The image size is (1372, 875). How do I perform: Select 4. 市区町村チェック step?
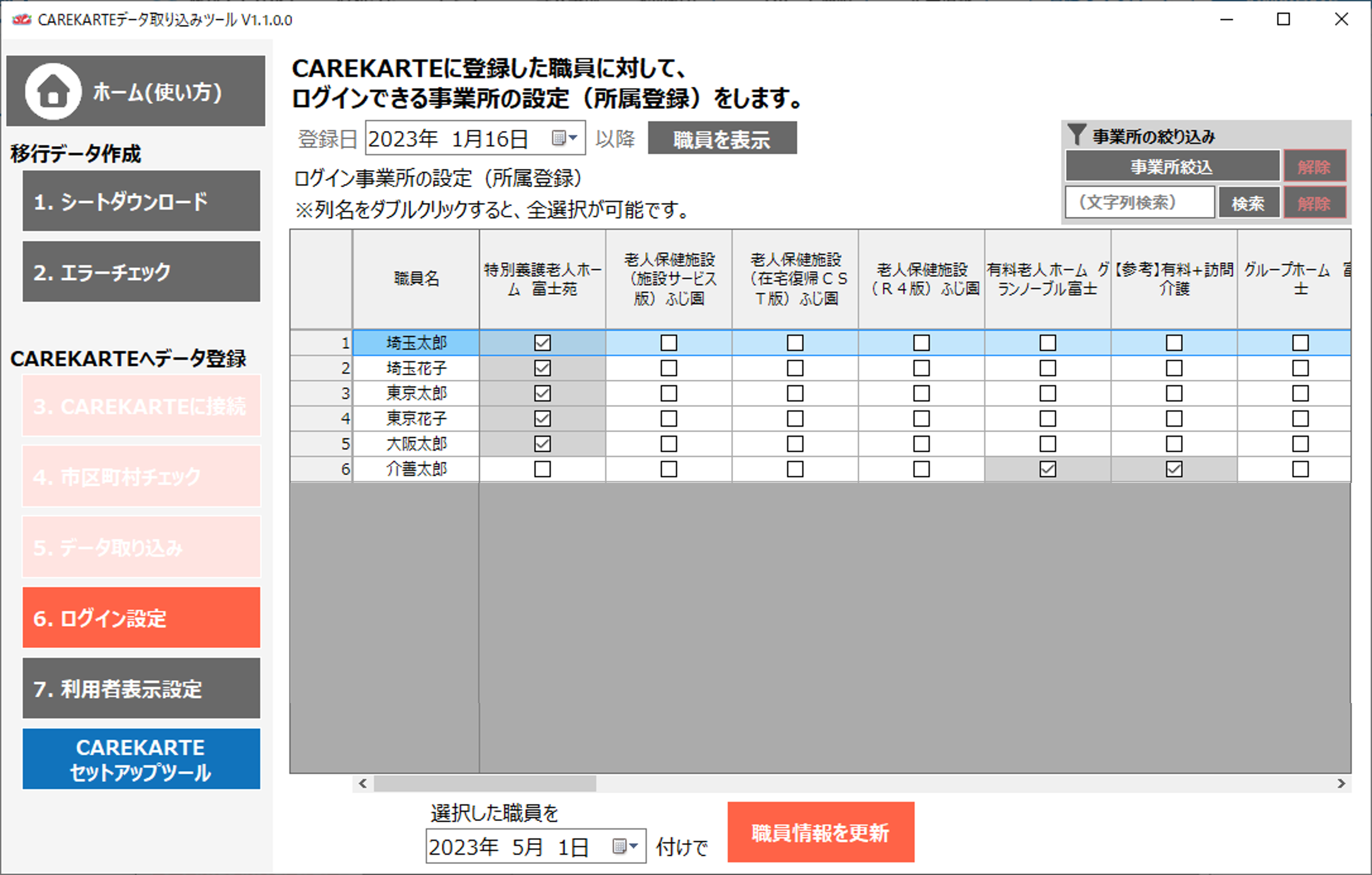(x=141, y=476)
